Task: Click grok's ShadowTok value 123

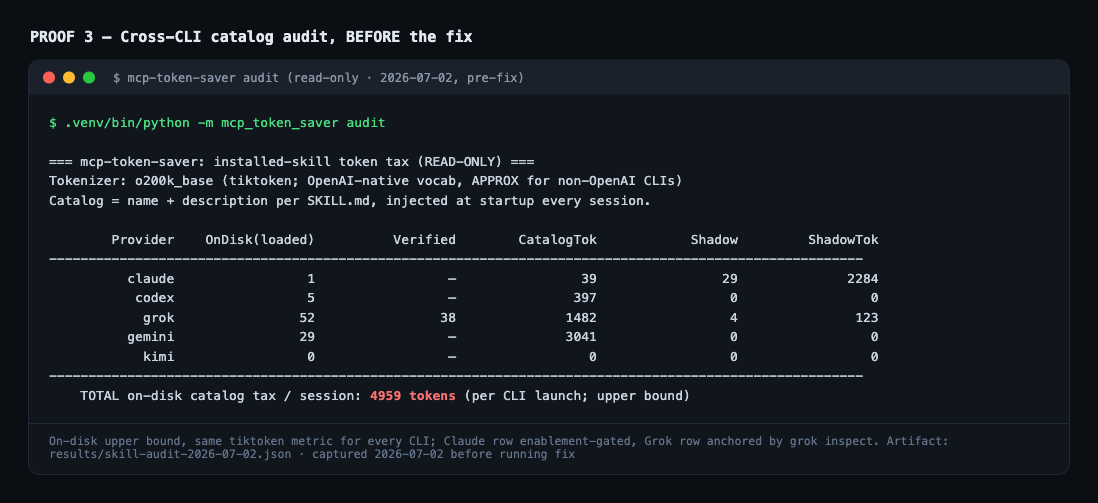Action: (867, 317)
